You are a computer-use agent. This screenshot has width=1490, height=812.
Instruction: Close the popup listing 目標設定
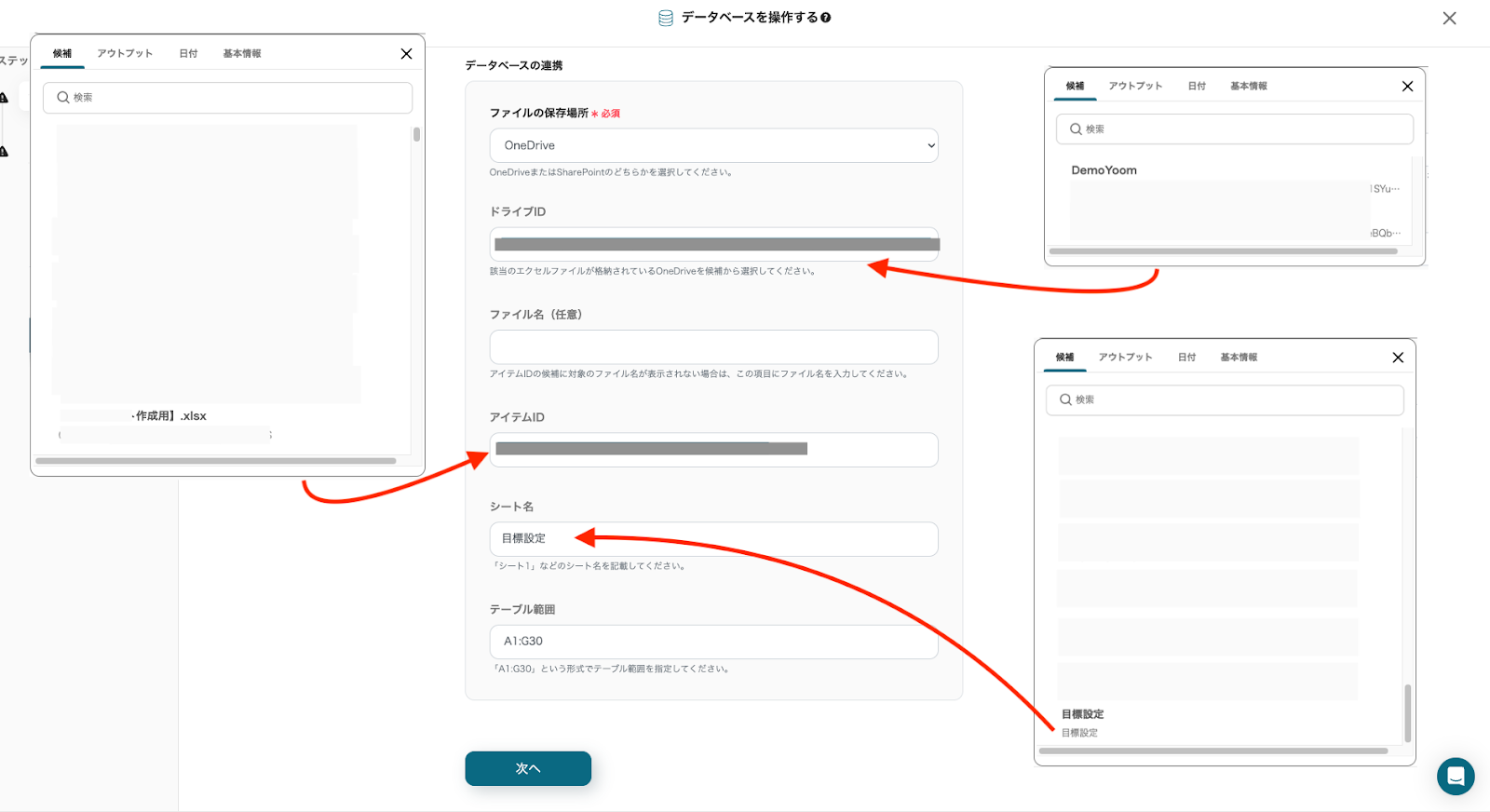click(x=1398, y=358)
